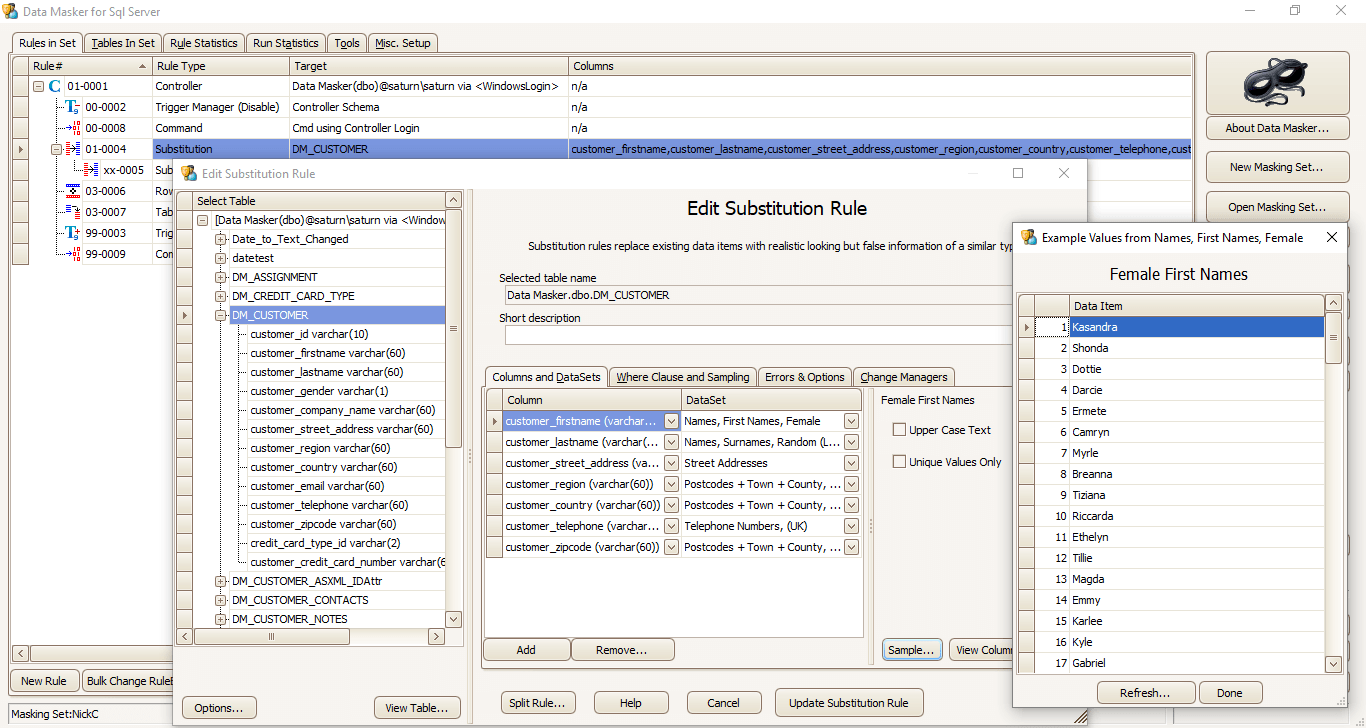1366x728 pixels.
Task: Collapse the DM_CUSTOMER table node
Action: (221, 314)
